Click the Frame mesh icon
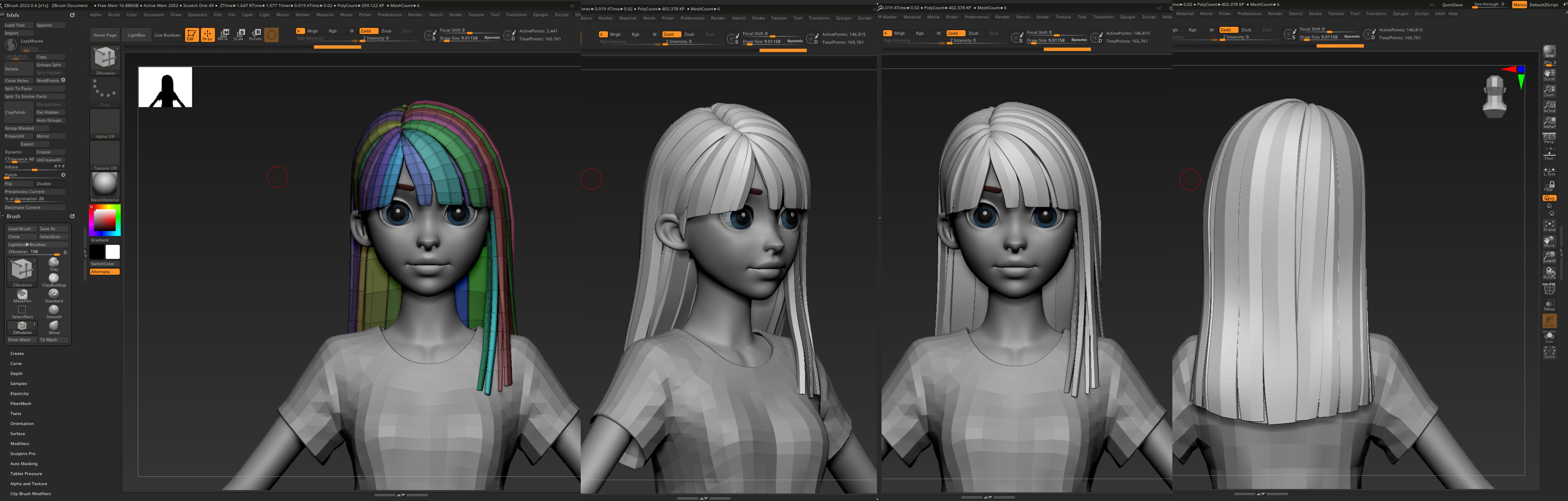 [x=1549, y=225]
